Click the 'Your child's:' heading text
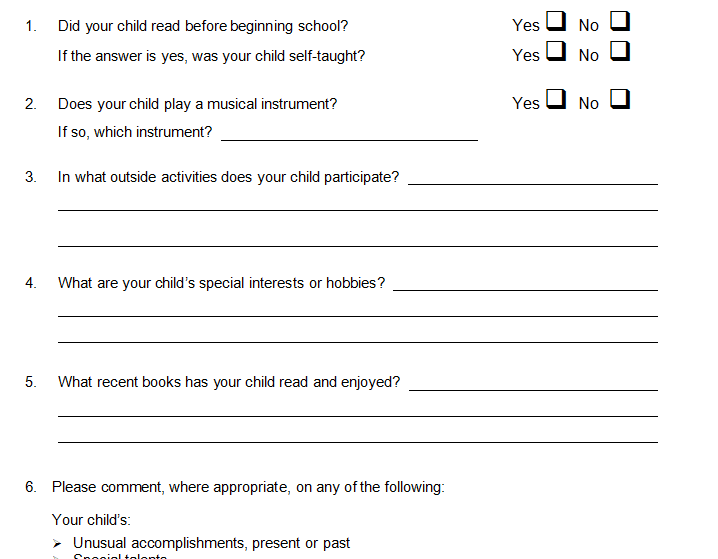Screen dimensions: 718x559 coord(91,520)
